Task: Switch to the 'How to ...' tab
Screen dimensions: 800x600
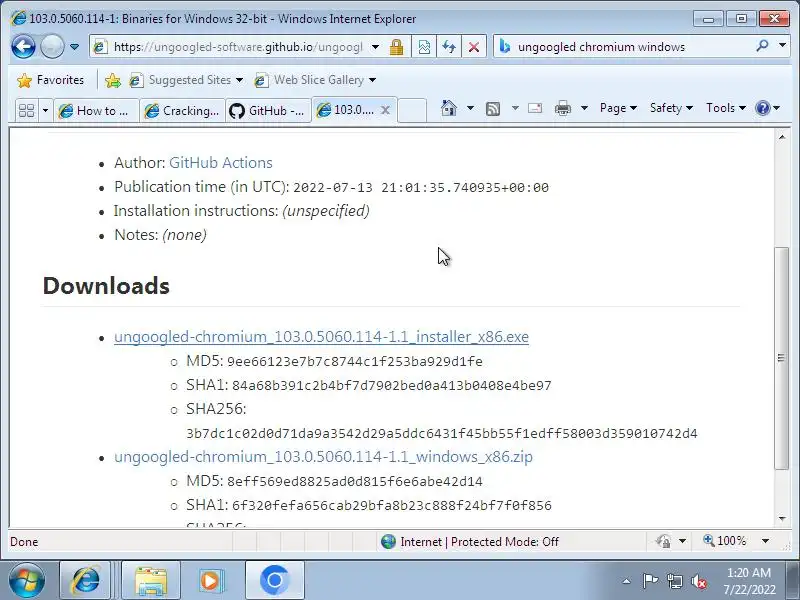Action: pos(96,110)
